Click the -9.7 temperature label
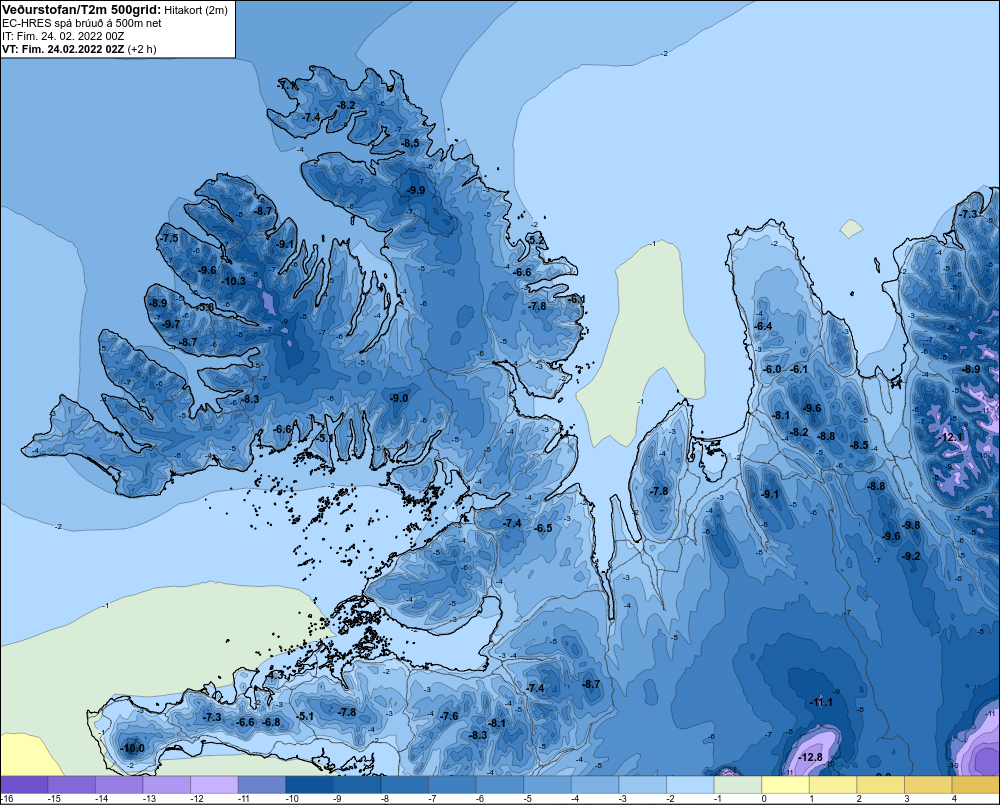1000x805 pixels. 171,324
